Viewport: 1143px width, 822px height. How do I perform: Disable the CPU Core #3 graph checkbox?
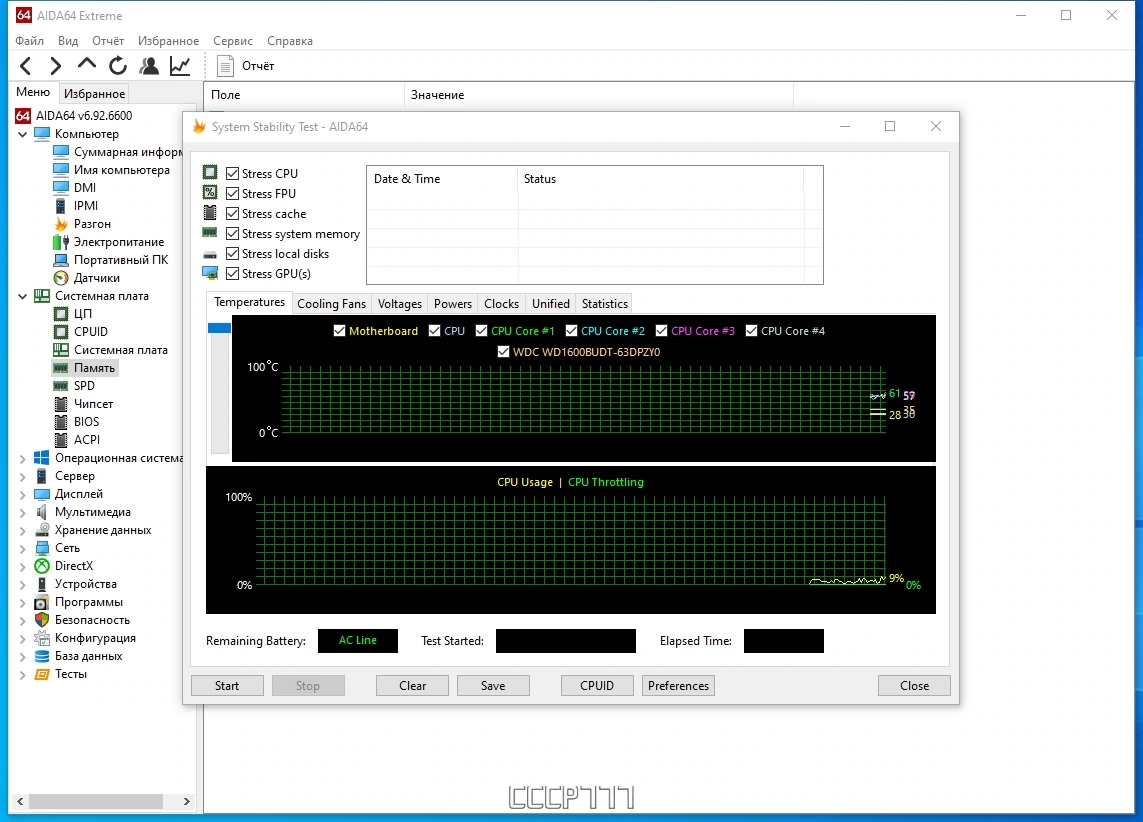(x=661, y=331)
